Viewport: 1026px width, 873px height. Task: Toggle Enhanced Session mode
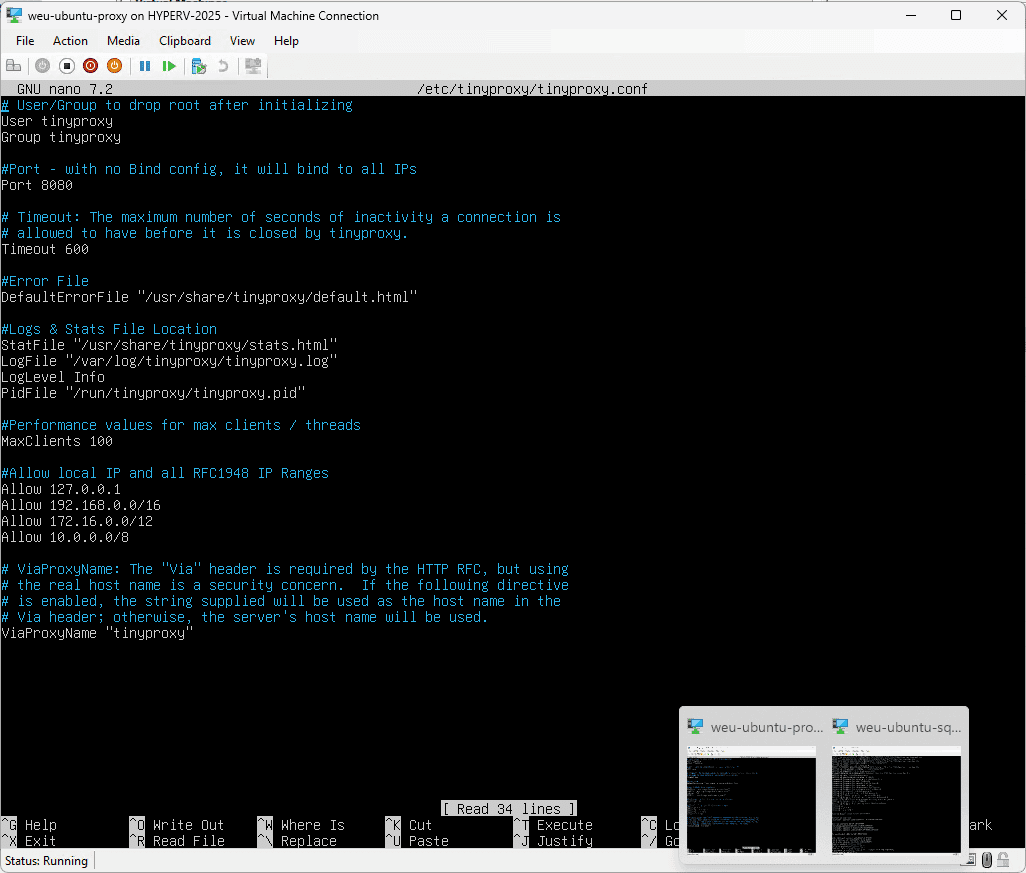coord(252,65)
